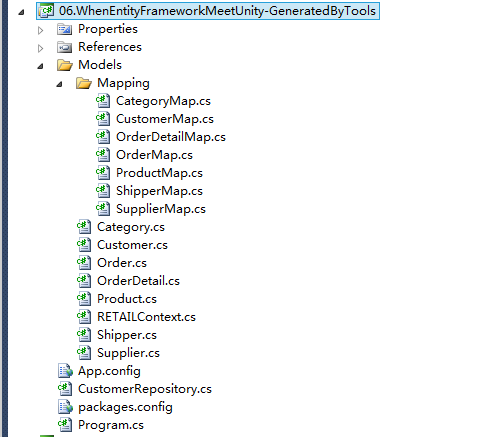
Task: Select ProductMap.cs file name
Action: [159, 173]
